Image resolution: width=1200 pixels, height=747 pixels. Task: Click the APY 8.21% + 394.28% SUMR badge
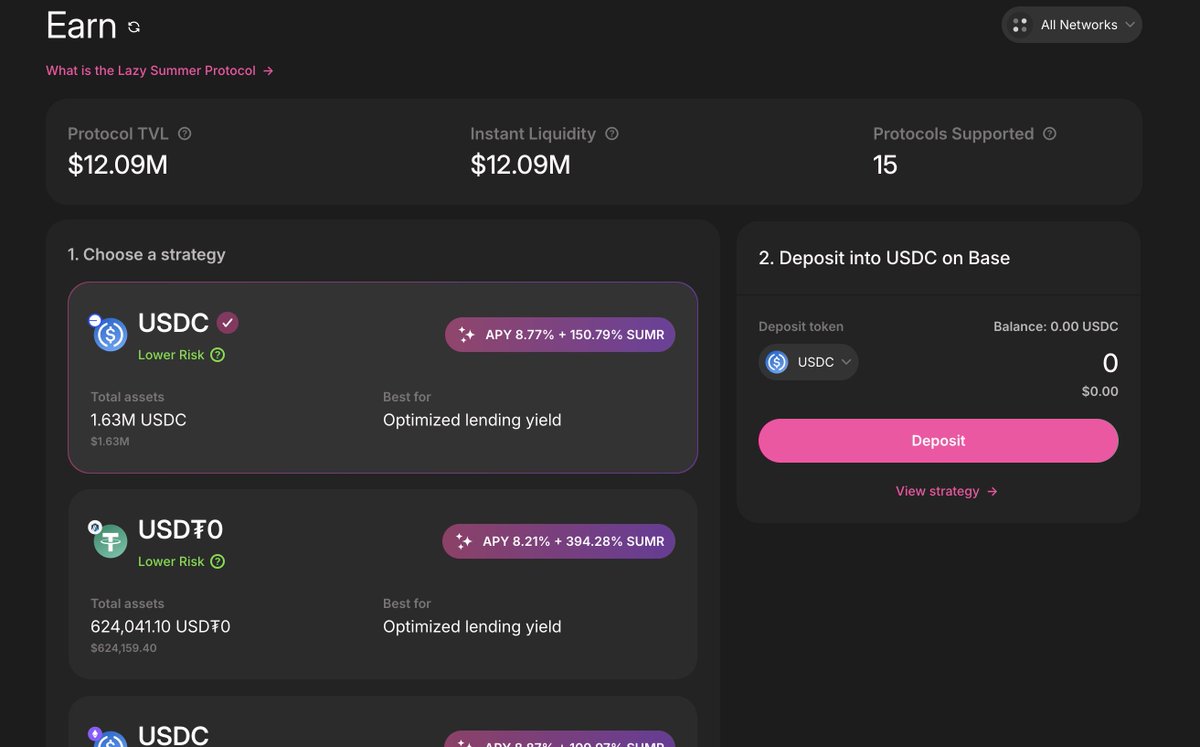559,542
